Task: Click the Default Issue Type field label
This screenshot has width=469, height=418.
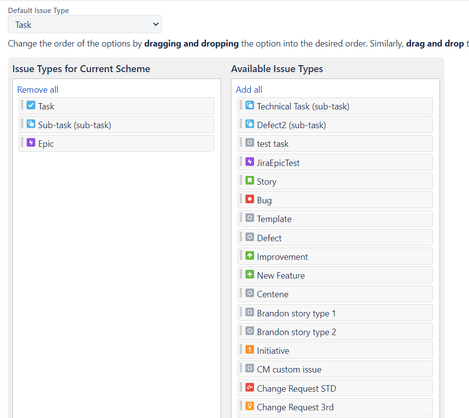Action: click(x=38, y=10)
